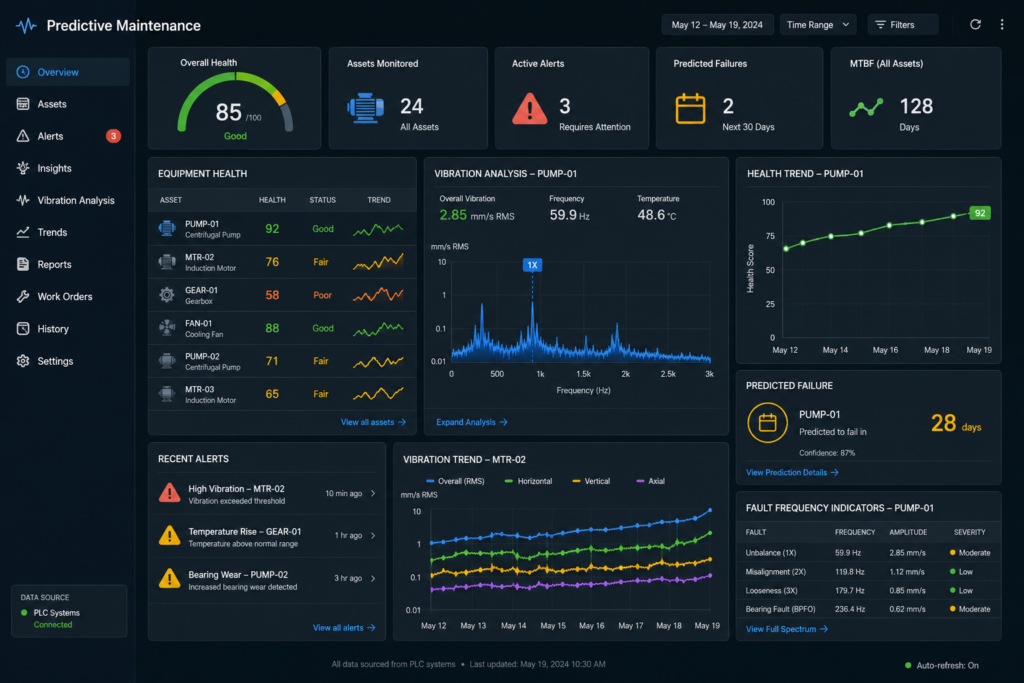Click the red Alerts badge showing 3
This screenshot has height=683, width=1024.
pos(113,136)
